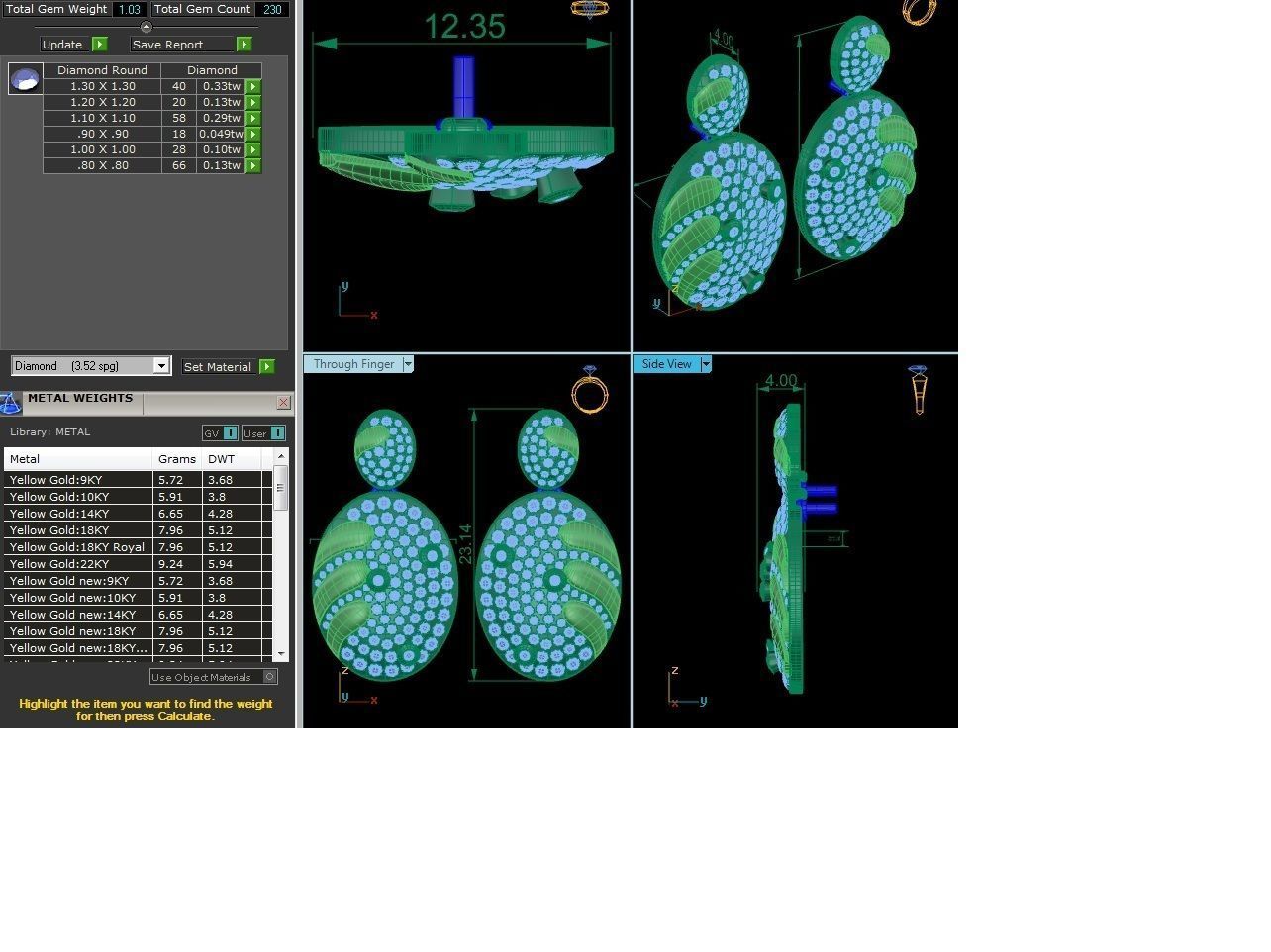1271x952 pixels.
Task: Click the 12.35 width dimension in top viewport
Action: (464, 26)
